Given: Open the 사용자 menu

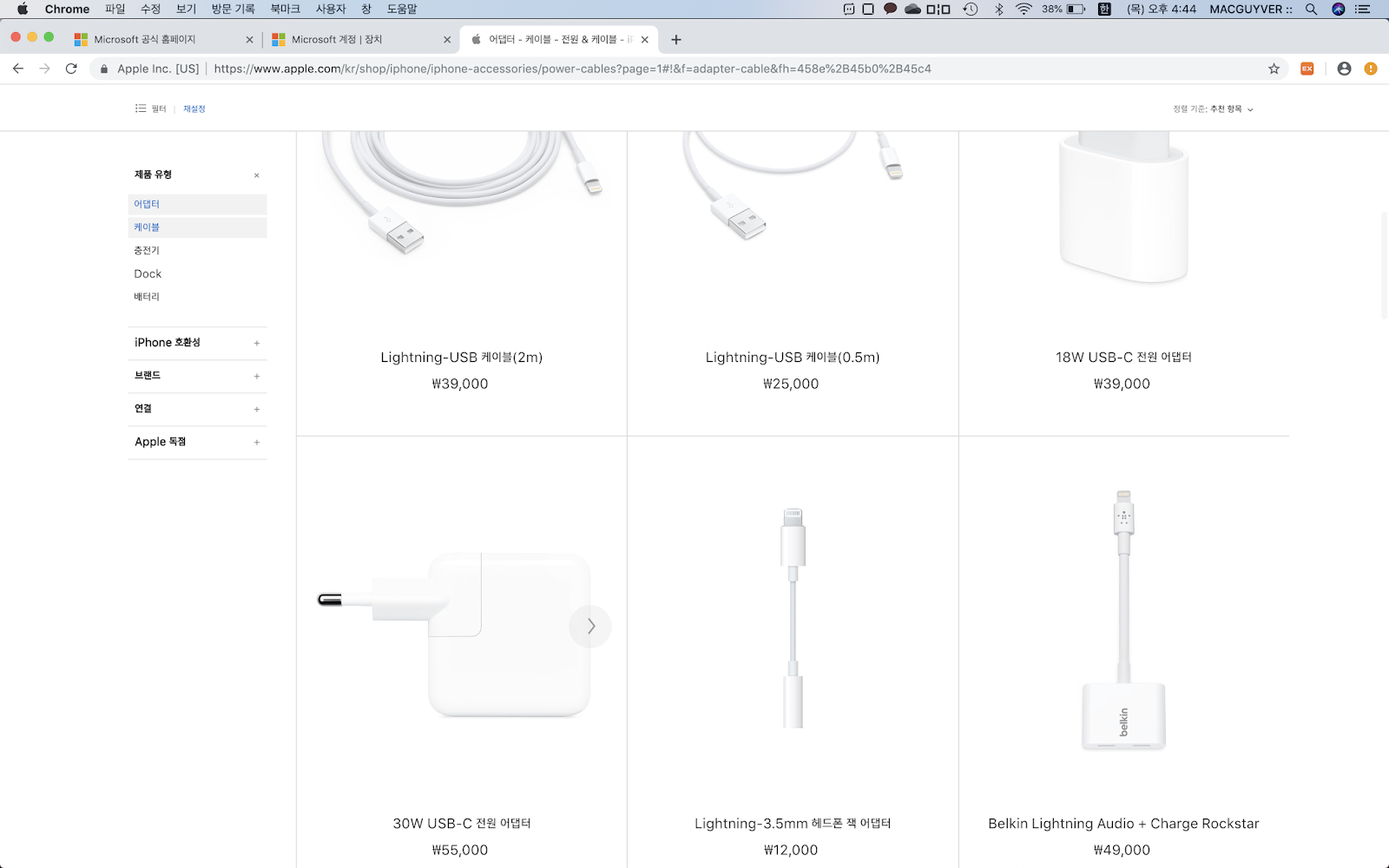Looking at the screenshot, I should point(331,9).
